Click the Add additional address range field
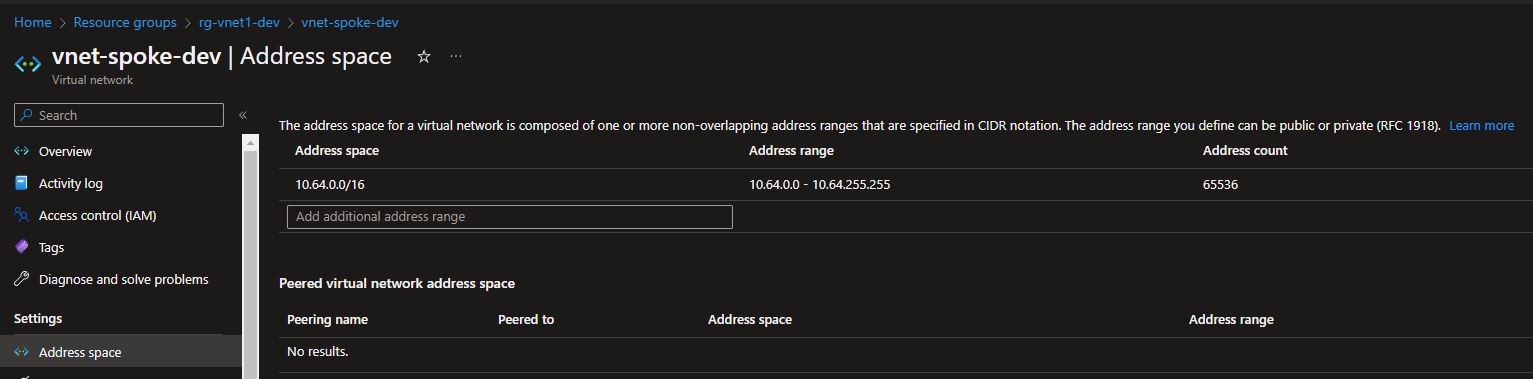This screenshot has height=379, width=1533. [x=510, y=217]
